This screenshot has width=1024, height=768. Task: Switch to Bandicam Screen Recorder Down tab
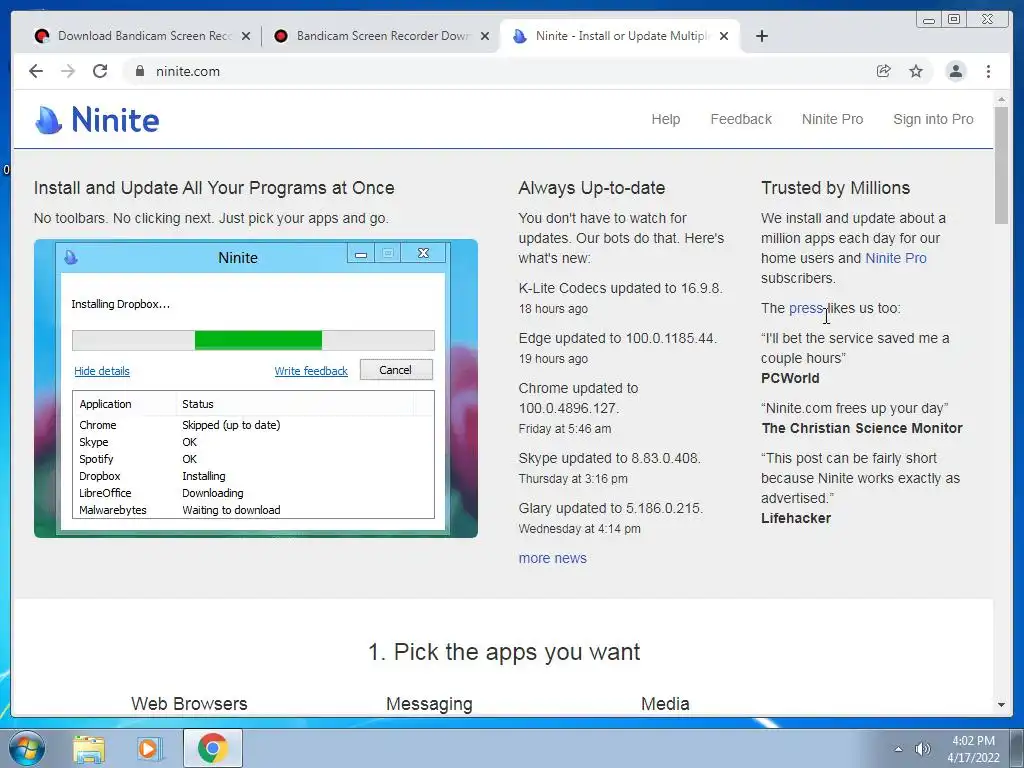click(382, 36)
